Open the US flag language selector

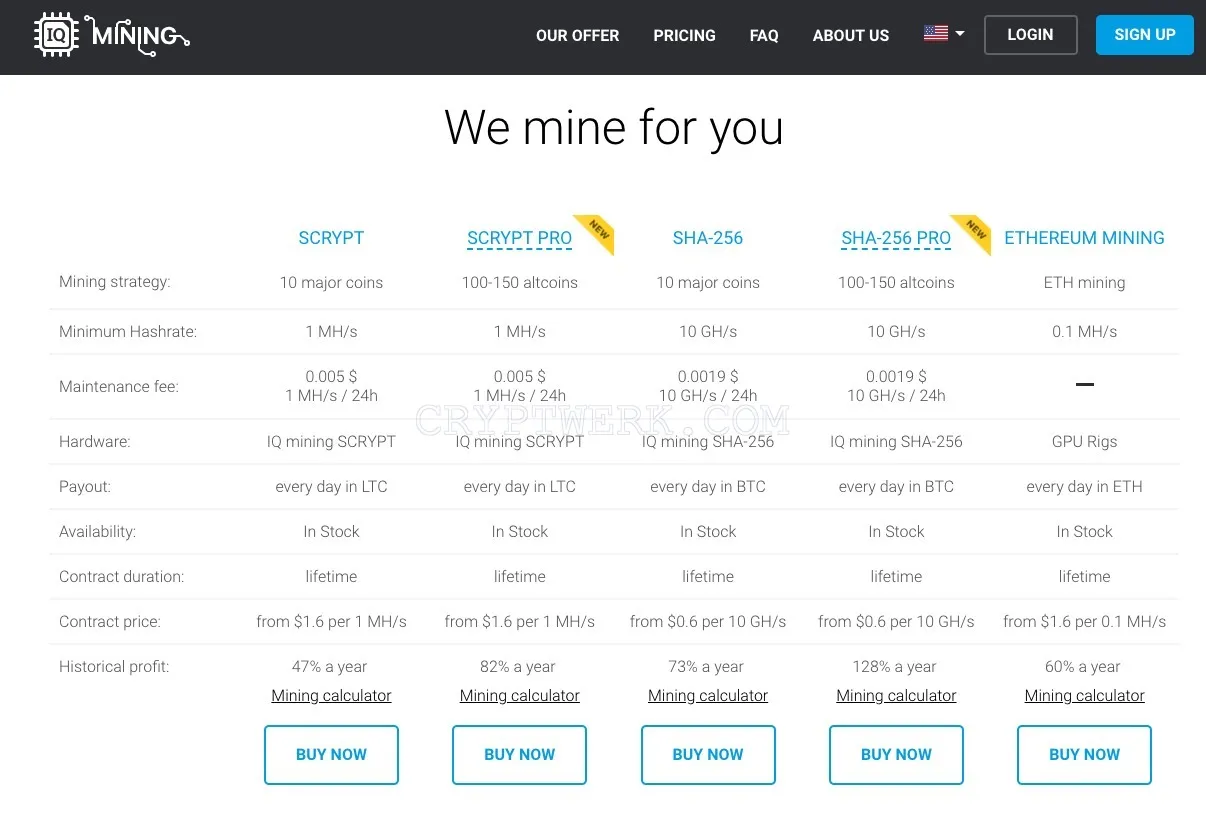point(944,34)
